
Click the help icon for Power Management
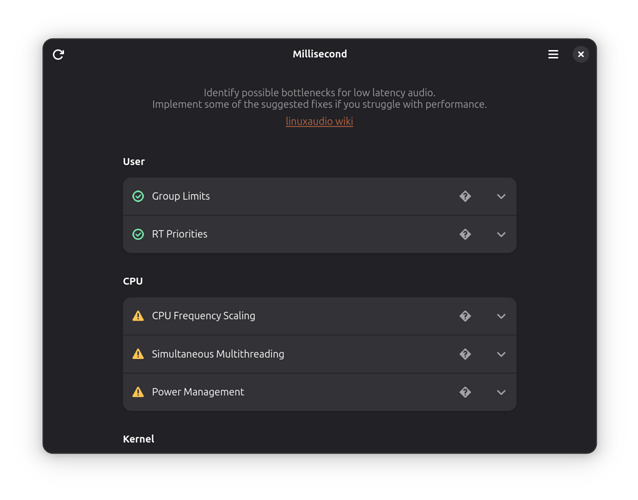(x=465, y=392)
